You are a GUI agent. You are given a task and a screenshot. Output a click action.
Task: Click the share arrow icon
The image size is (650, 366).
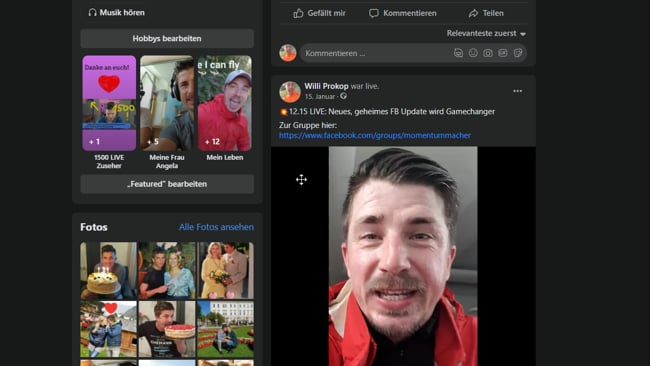coord(473,13)
